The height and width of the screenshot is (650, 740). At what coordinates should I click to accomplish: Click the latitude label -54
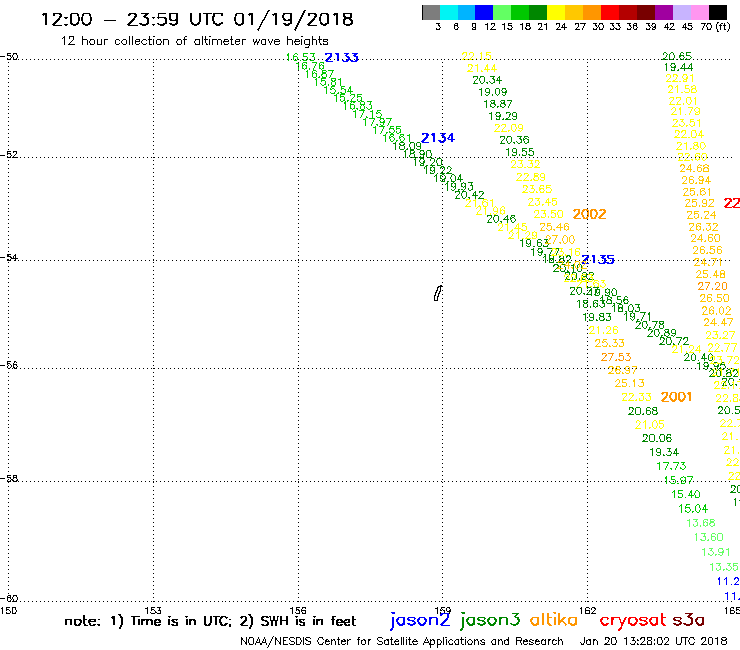tap(9, 258)
